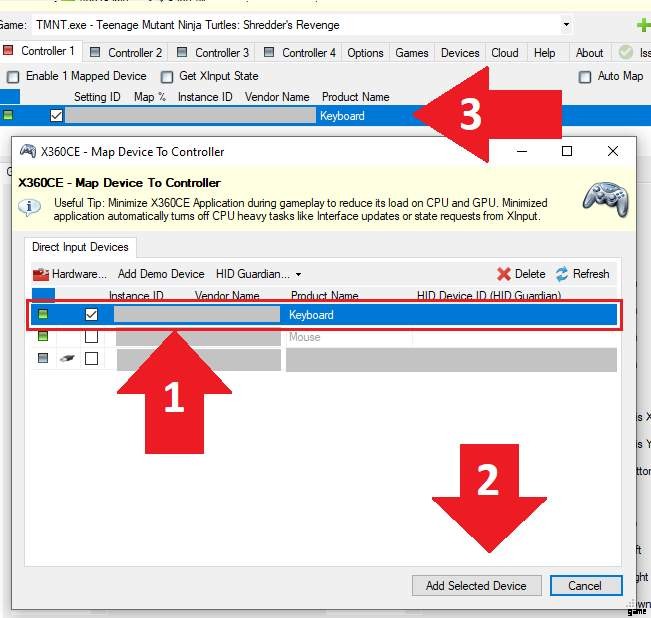The image size is (651, 618).
Task: Click the Controller 2 tab status icon
Action: click(95, 52)
